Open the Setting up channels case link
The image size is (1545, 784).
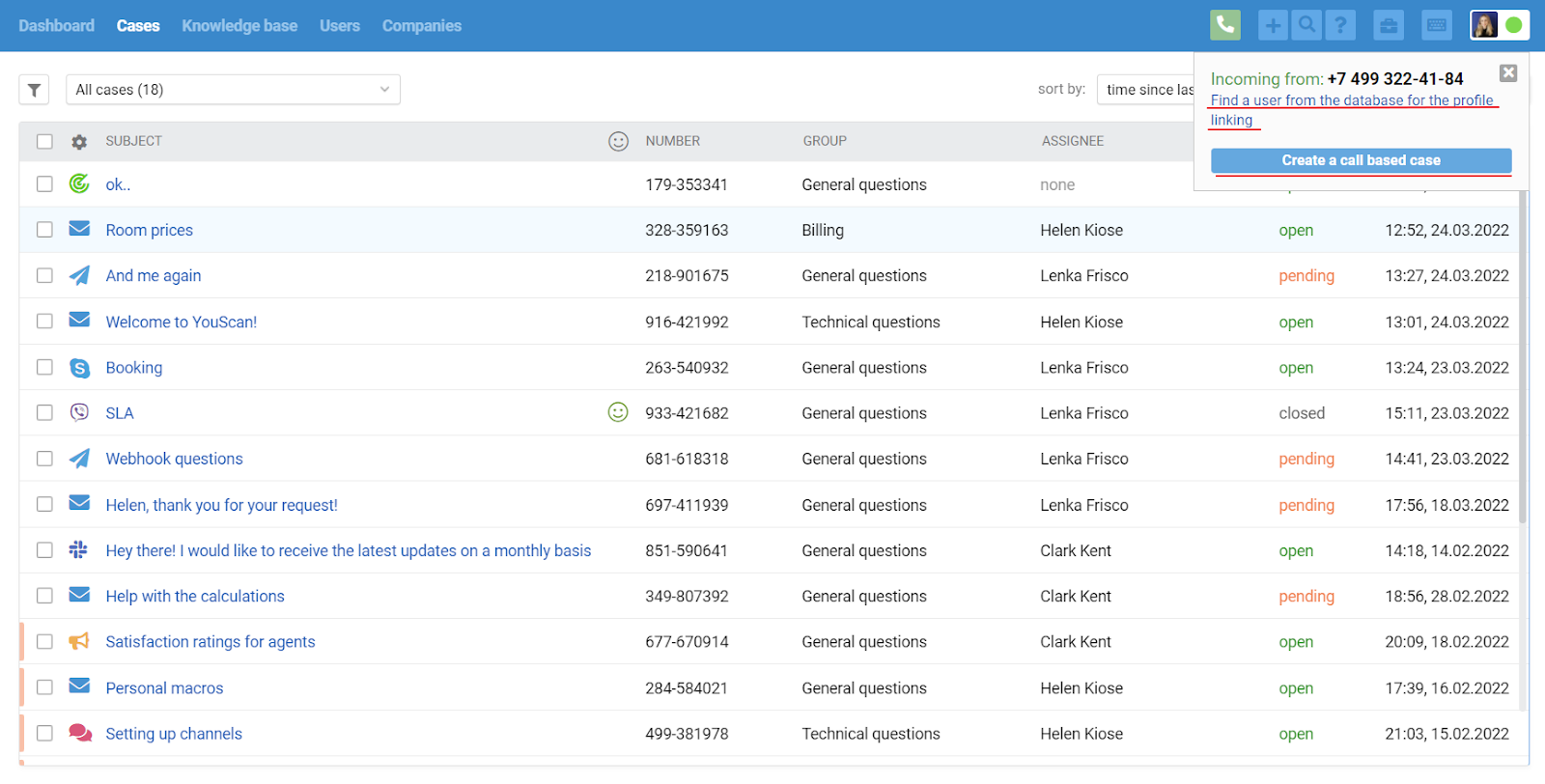(174, 733)
